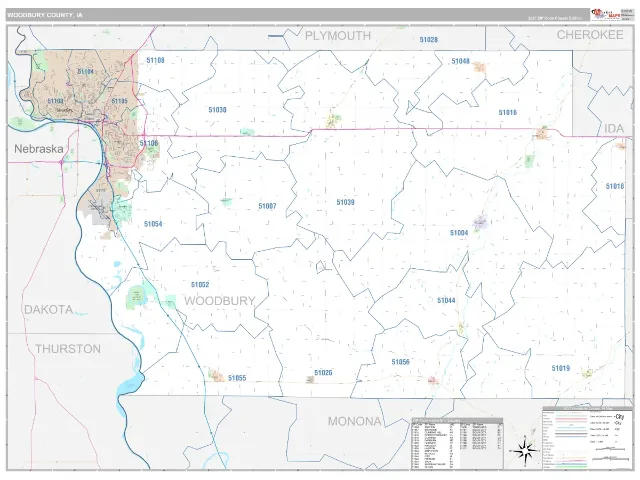Click ZIP code label 51103
This screenshot has height=480, width=640.
pos(56,101)
